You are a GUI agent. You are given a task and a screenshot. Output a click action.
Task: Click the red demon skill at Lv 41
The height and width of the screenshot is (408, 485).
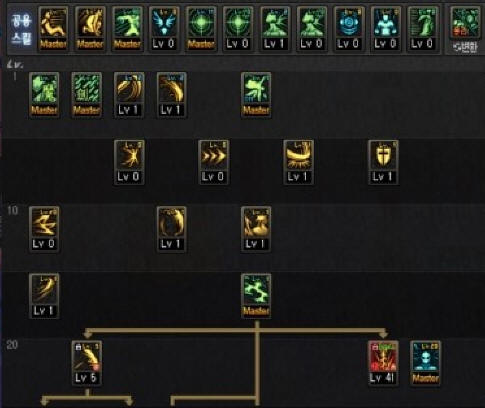[x=383, y=363]
